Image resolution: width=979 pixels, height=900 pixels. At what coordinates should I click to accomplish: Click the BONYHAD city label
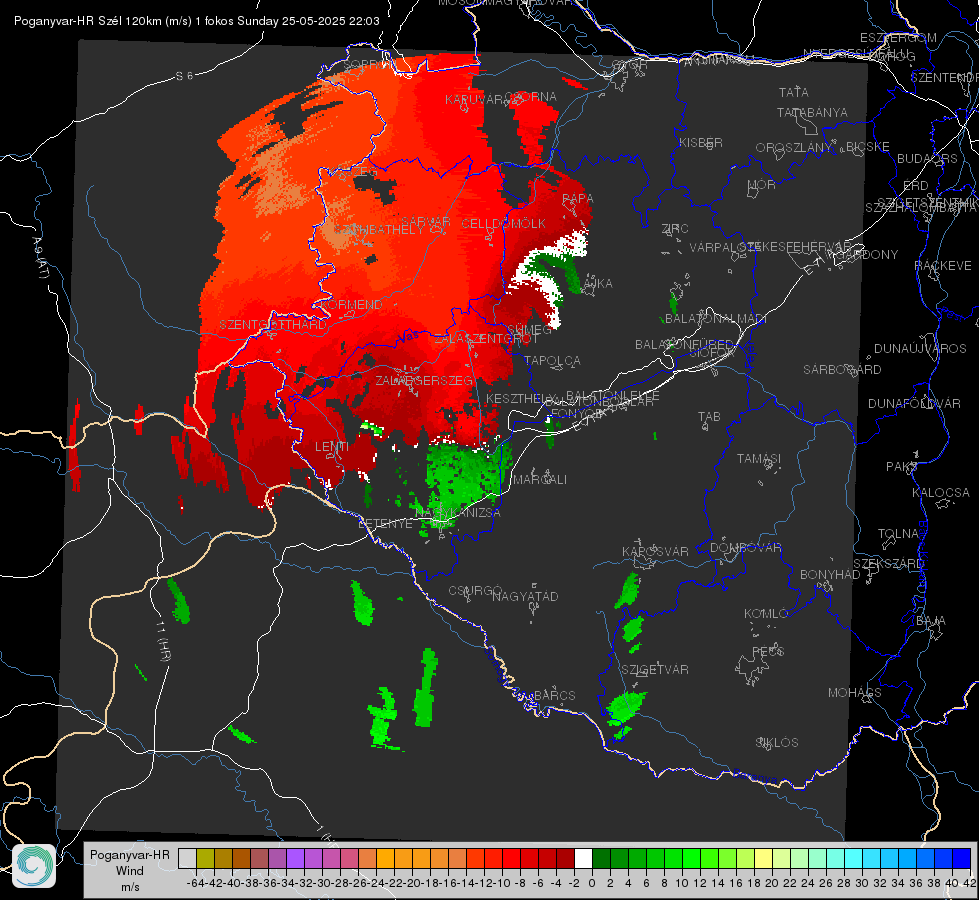pos(830,575)
